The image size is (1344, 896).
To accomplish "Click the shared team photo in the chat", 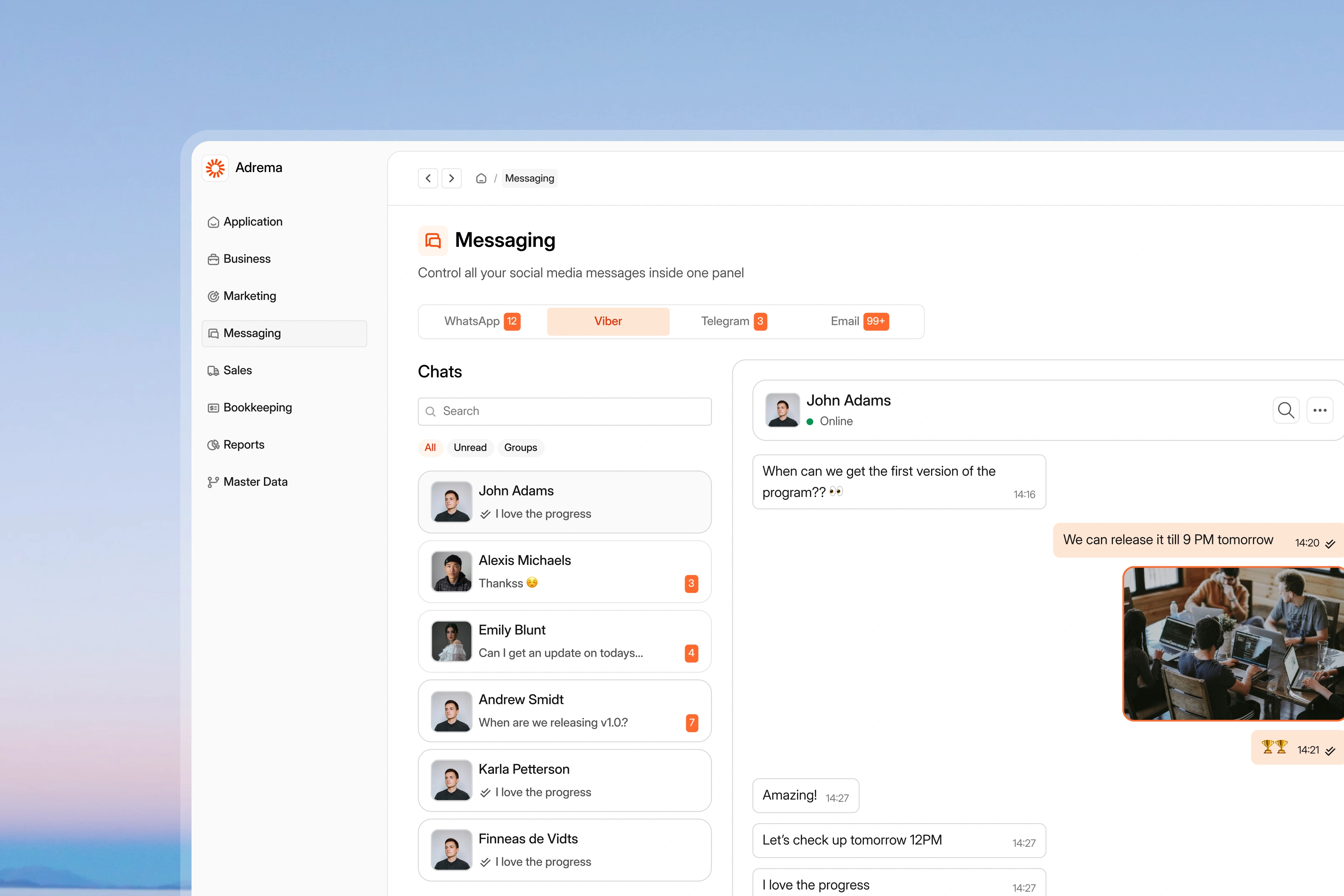I will click(x=1233, y=643).
